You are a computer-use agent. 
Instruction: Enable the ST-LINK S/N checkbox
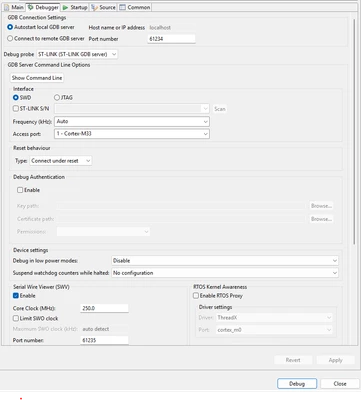[16, 109]
